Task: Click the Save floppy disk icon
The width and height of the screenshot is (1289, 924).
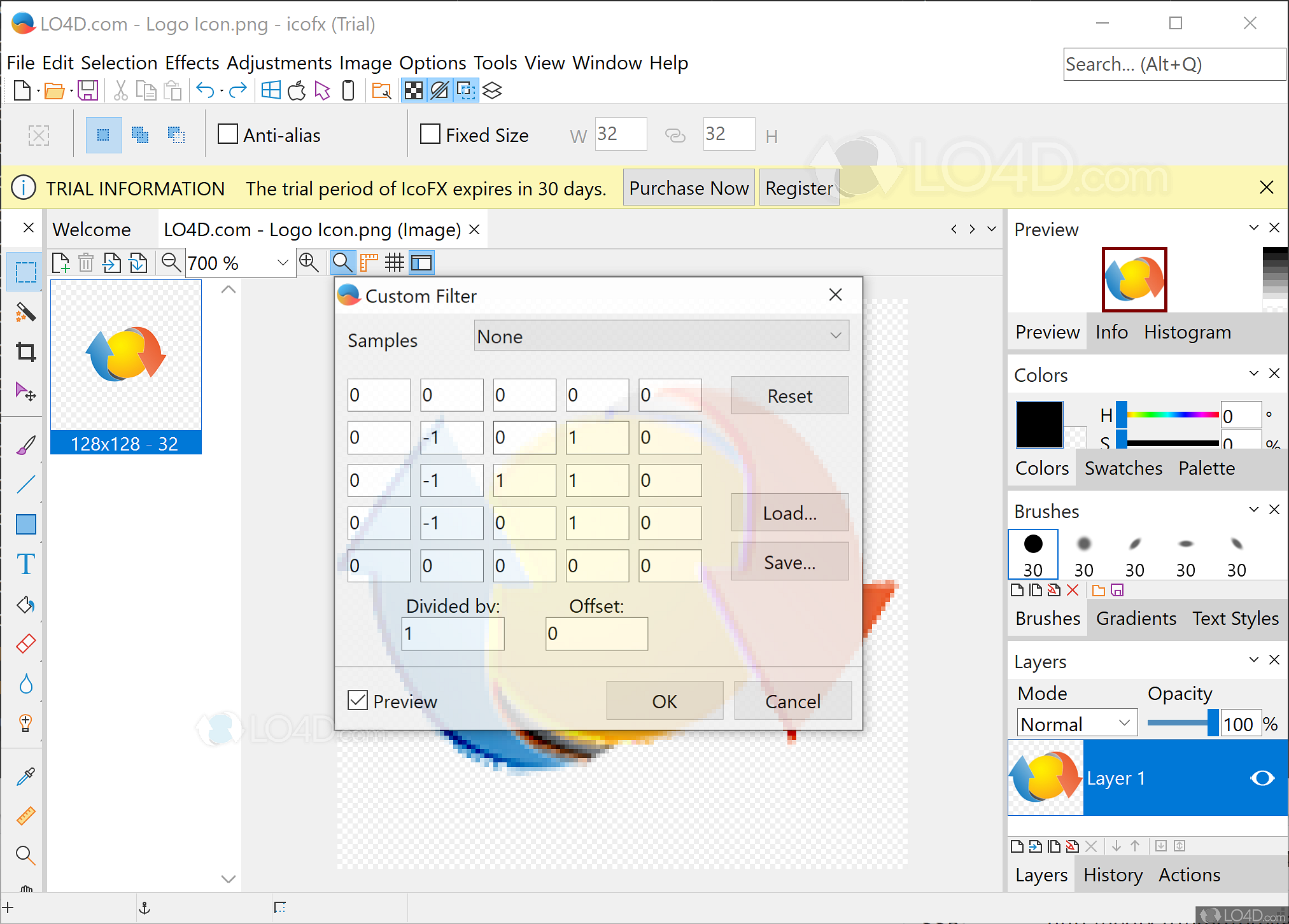Action: click(88, 90)
